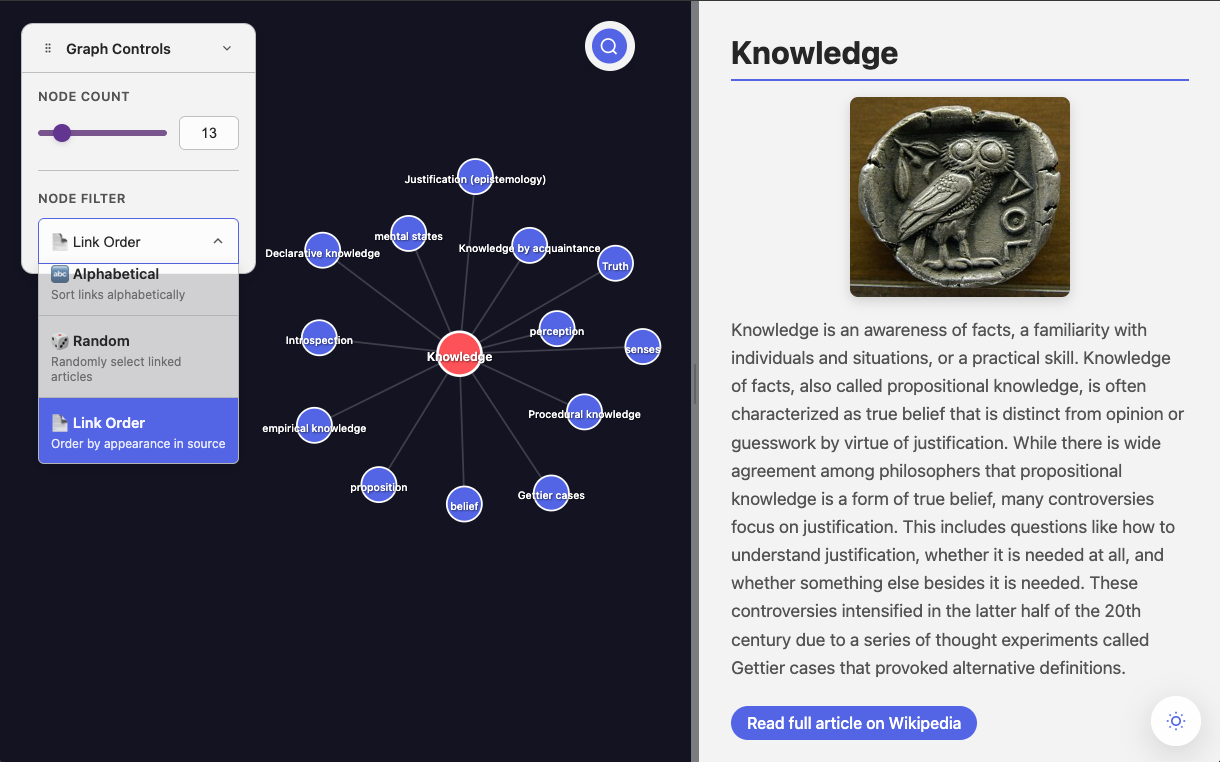The width and height of the screenshot is (1220, 762).
Task: Toggle the light/dark theme sun button
Action: point(1175,721)
